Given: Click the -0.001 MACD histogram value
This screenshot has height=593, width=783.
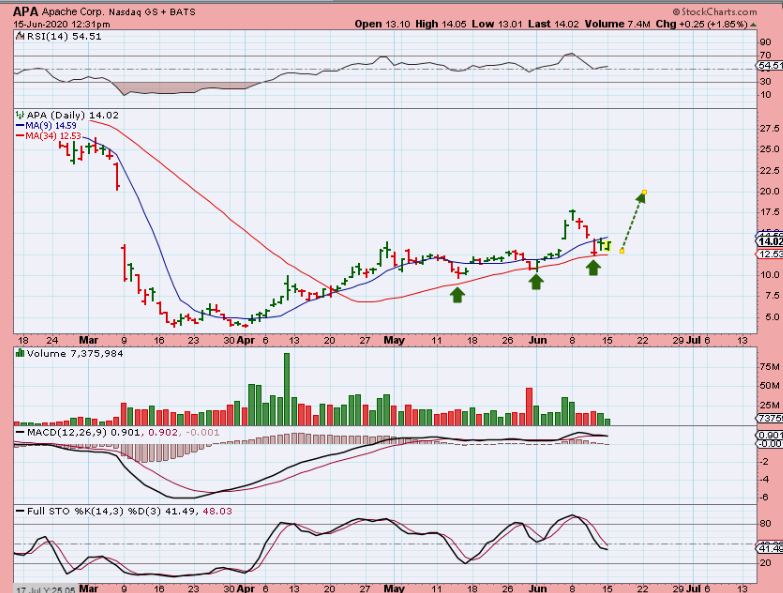Looking at the screenshot, I should (x=202, y=432).
